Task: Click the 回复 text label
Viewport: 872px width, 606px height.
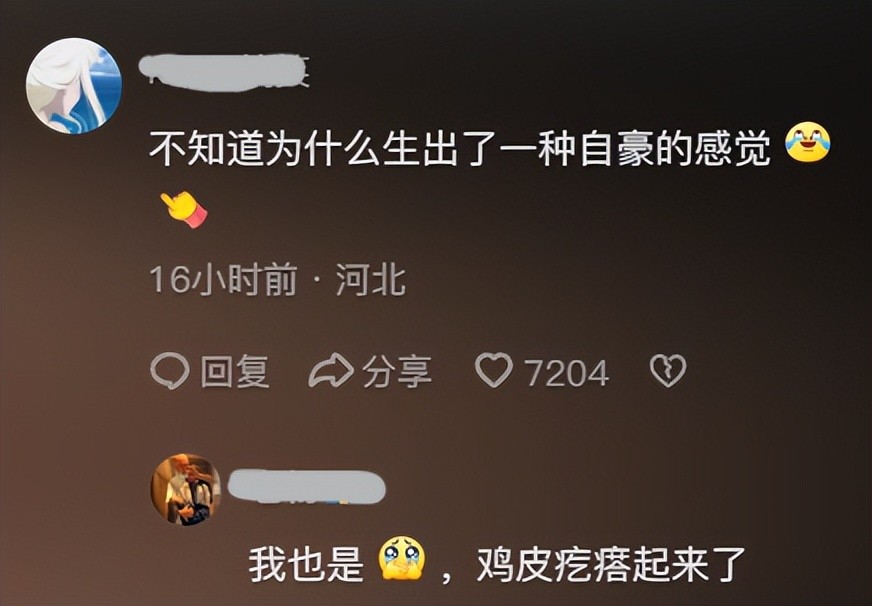Action: click(x=235, y=371)
